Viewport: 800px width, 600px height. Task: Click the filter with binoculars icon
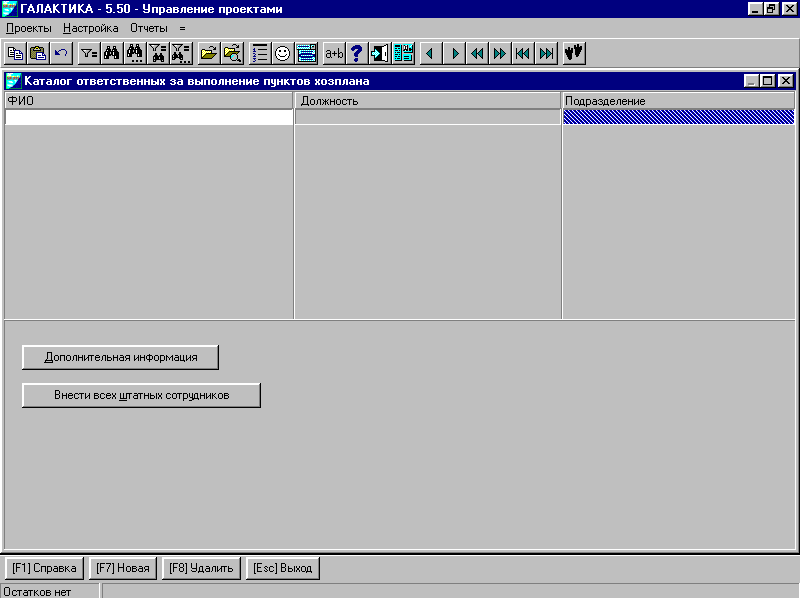click(158, 54)
